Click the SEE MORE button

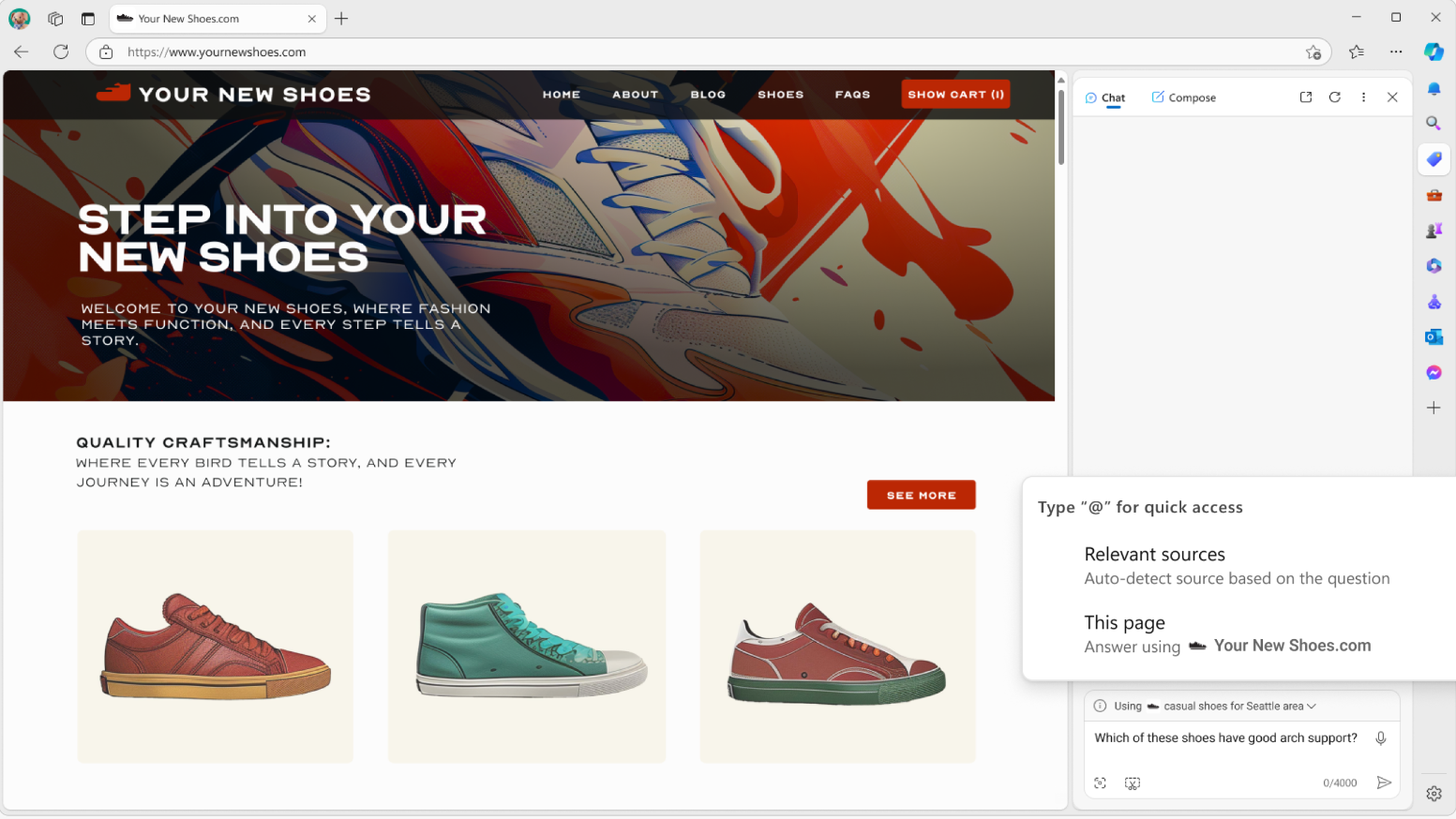coord(921,495)
